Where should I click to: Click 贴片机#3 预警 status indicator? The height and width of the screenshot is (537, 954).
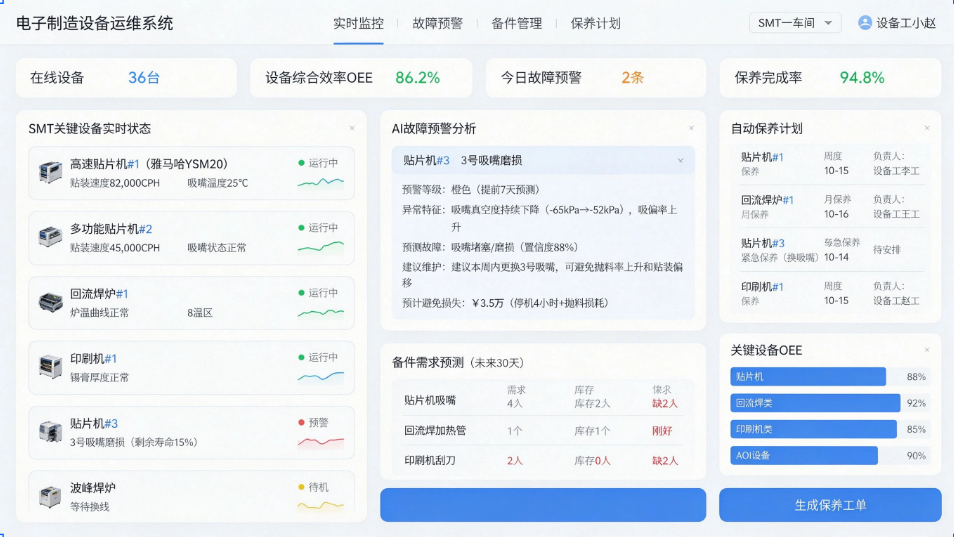(313, 423)
